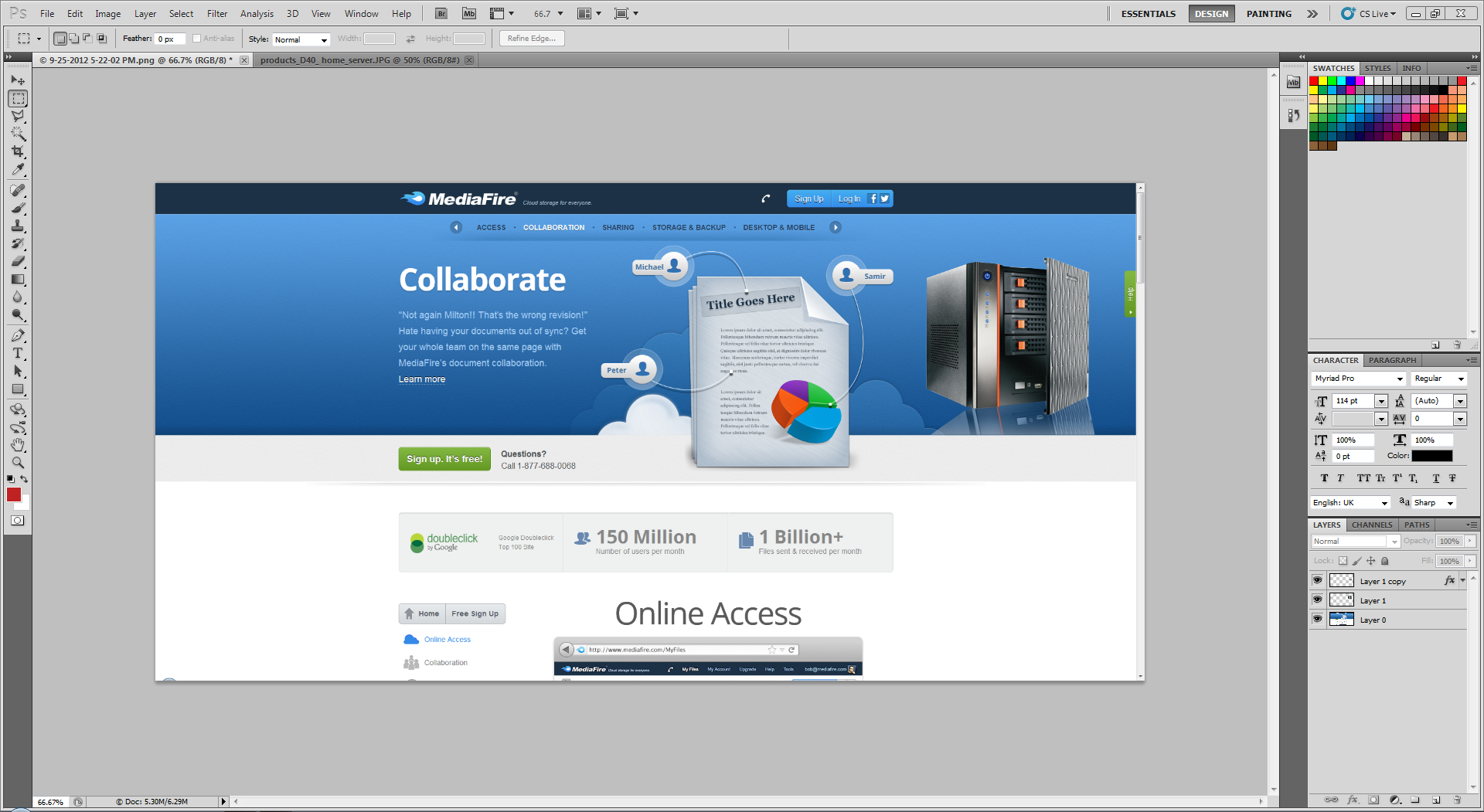Screen dimensions: 1484x812
Task: Select the History Brush tool
Action: click(18, 243)
